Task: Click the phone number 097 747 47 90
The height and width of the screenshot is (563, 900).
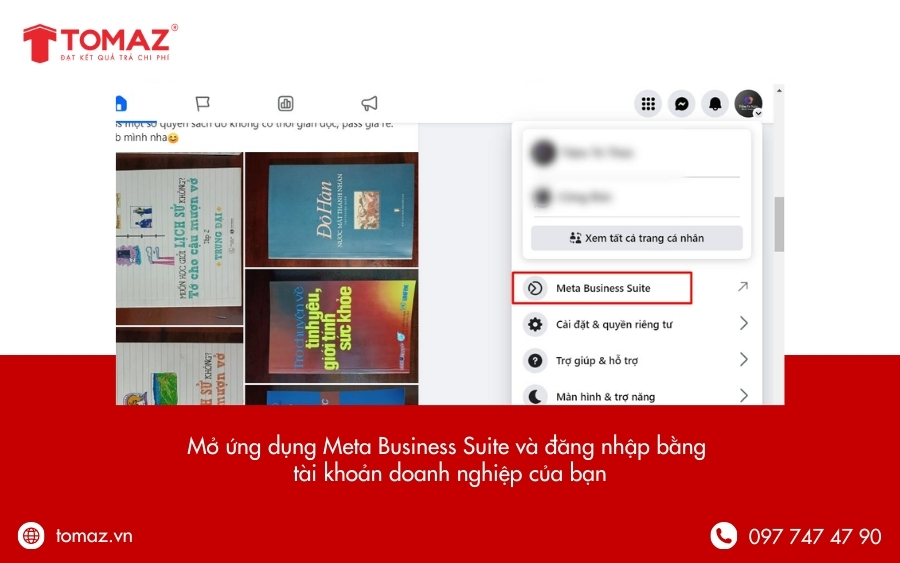Action: click(x=814, y=537)
